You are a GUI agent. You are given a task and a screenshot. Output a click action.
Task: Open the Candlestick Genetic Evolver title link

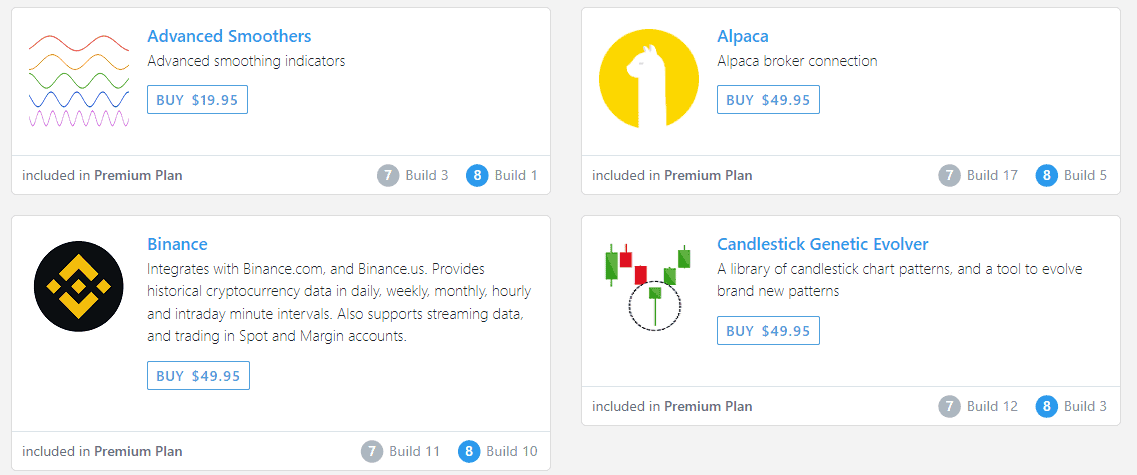(822, 244)
